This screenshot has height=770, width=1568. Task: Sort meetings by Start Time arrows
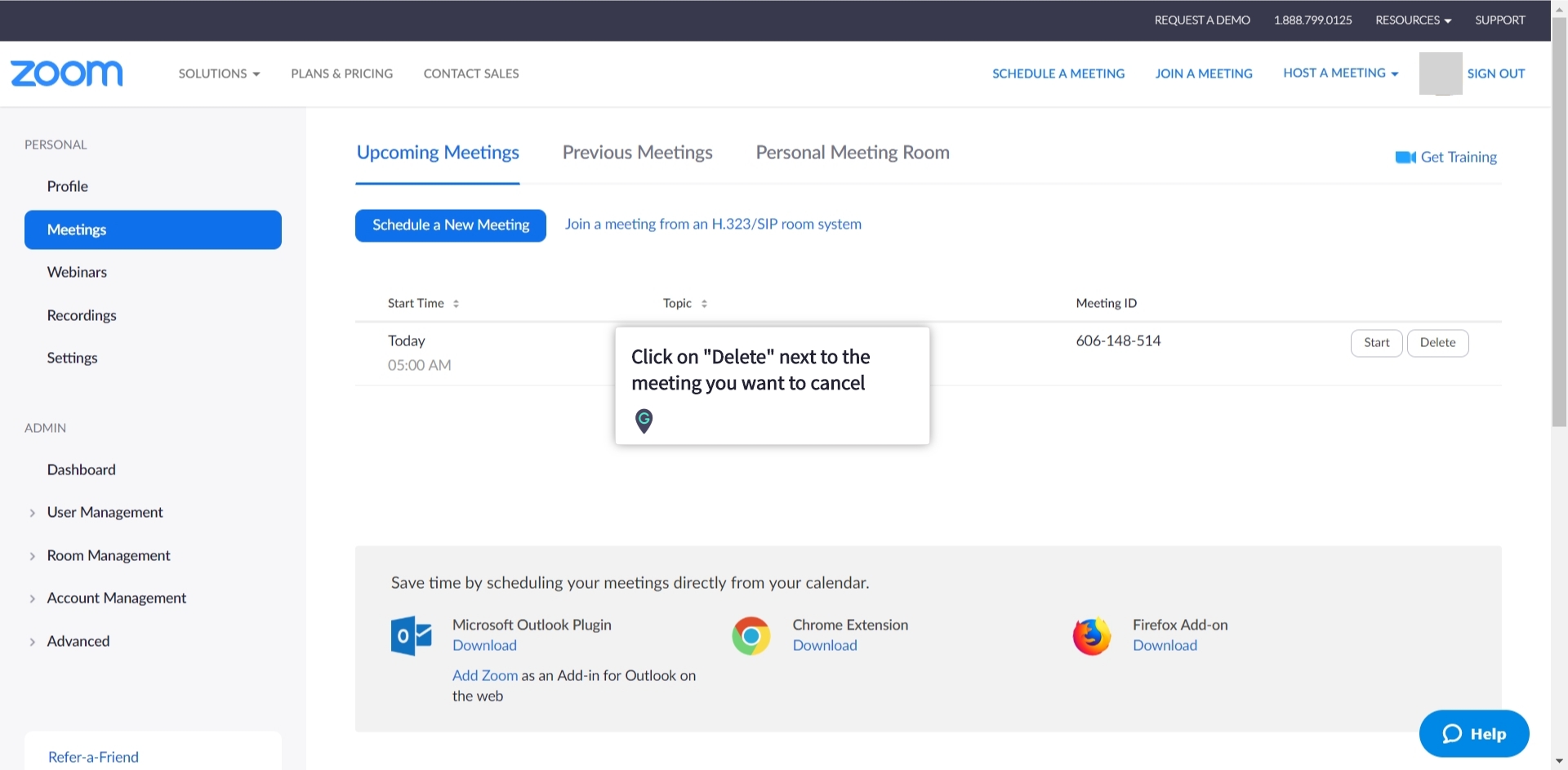(456, 304)
